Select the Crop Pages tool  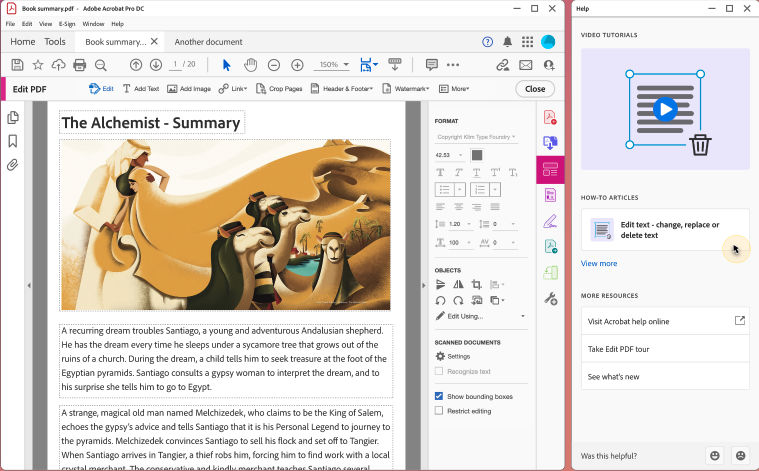coord(279,89)
